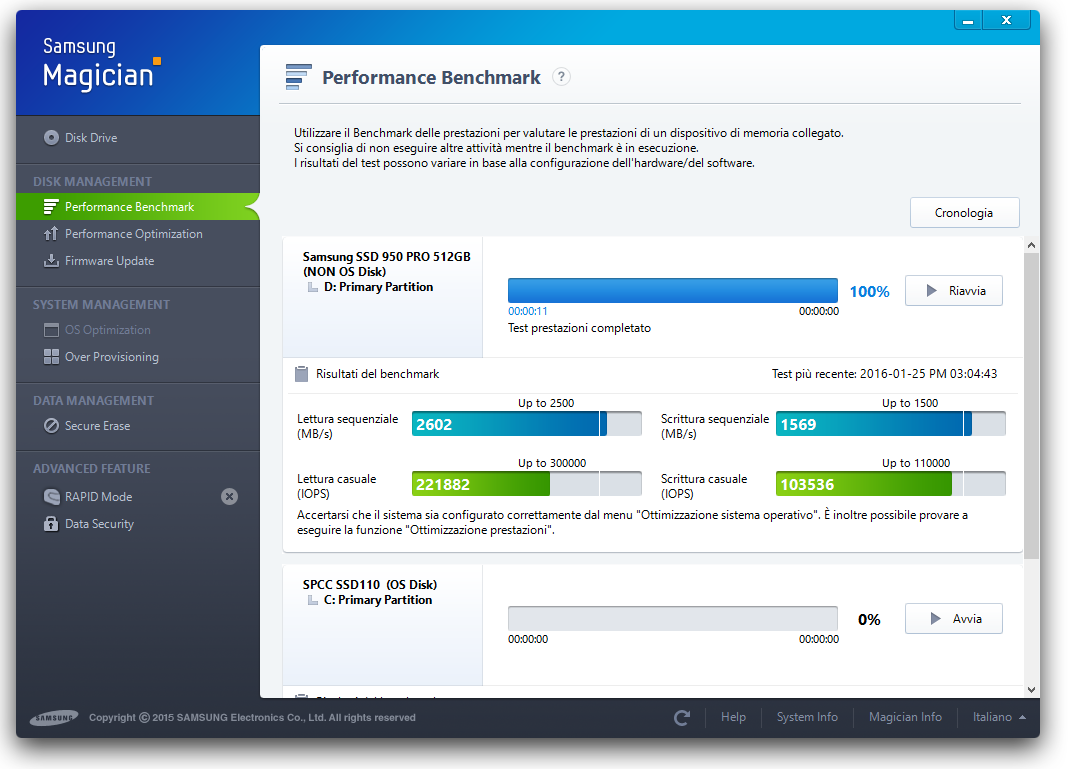
Task: Click the scrollbar up arrow
Action: pyautogui.click(x=1031, y=245)
